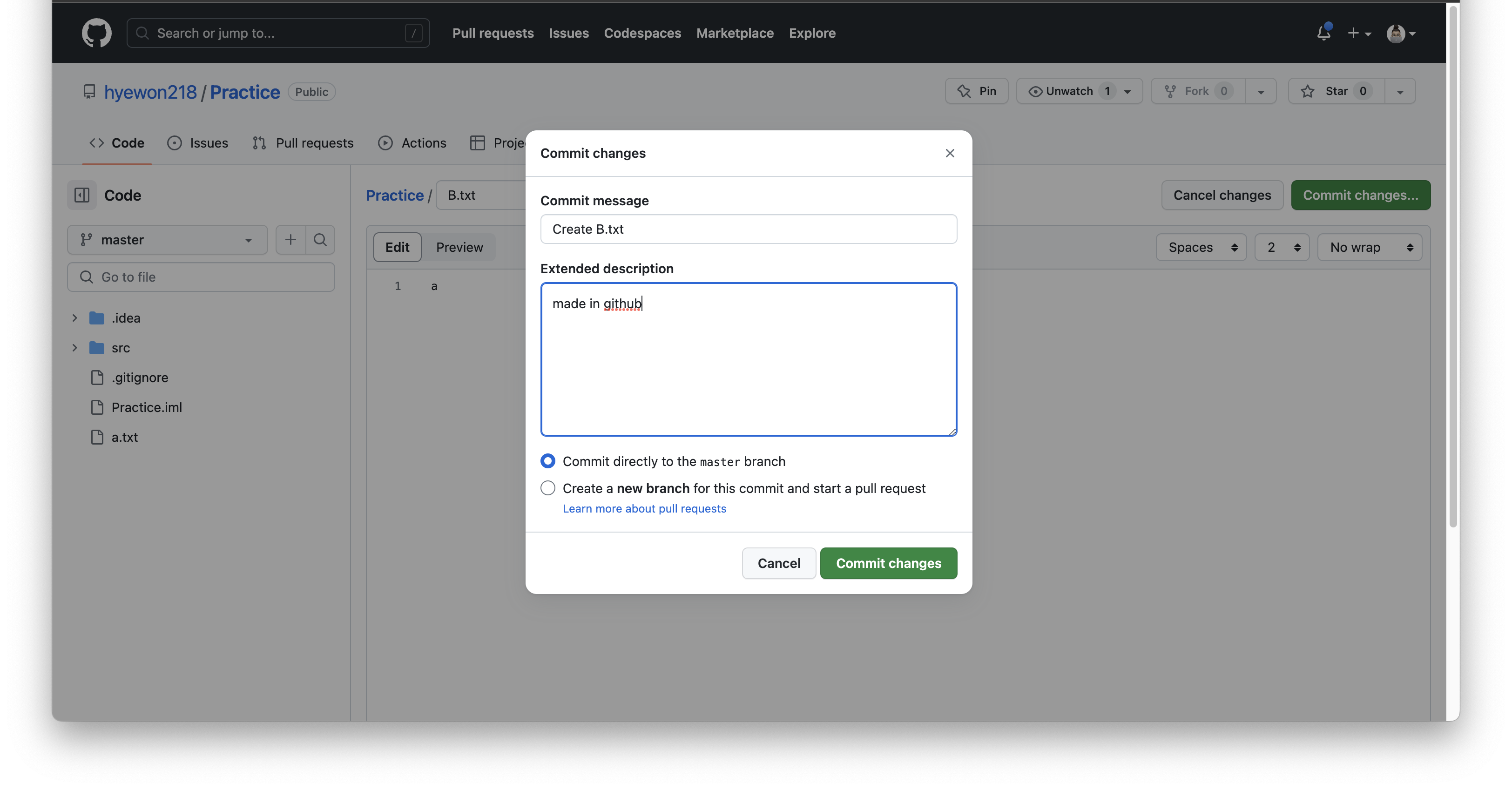Screen dimensions: 1512x790
Task: Open Practice.iml in file tree
Action: (x=147, y=407)
